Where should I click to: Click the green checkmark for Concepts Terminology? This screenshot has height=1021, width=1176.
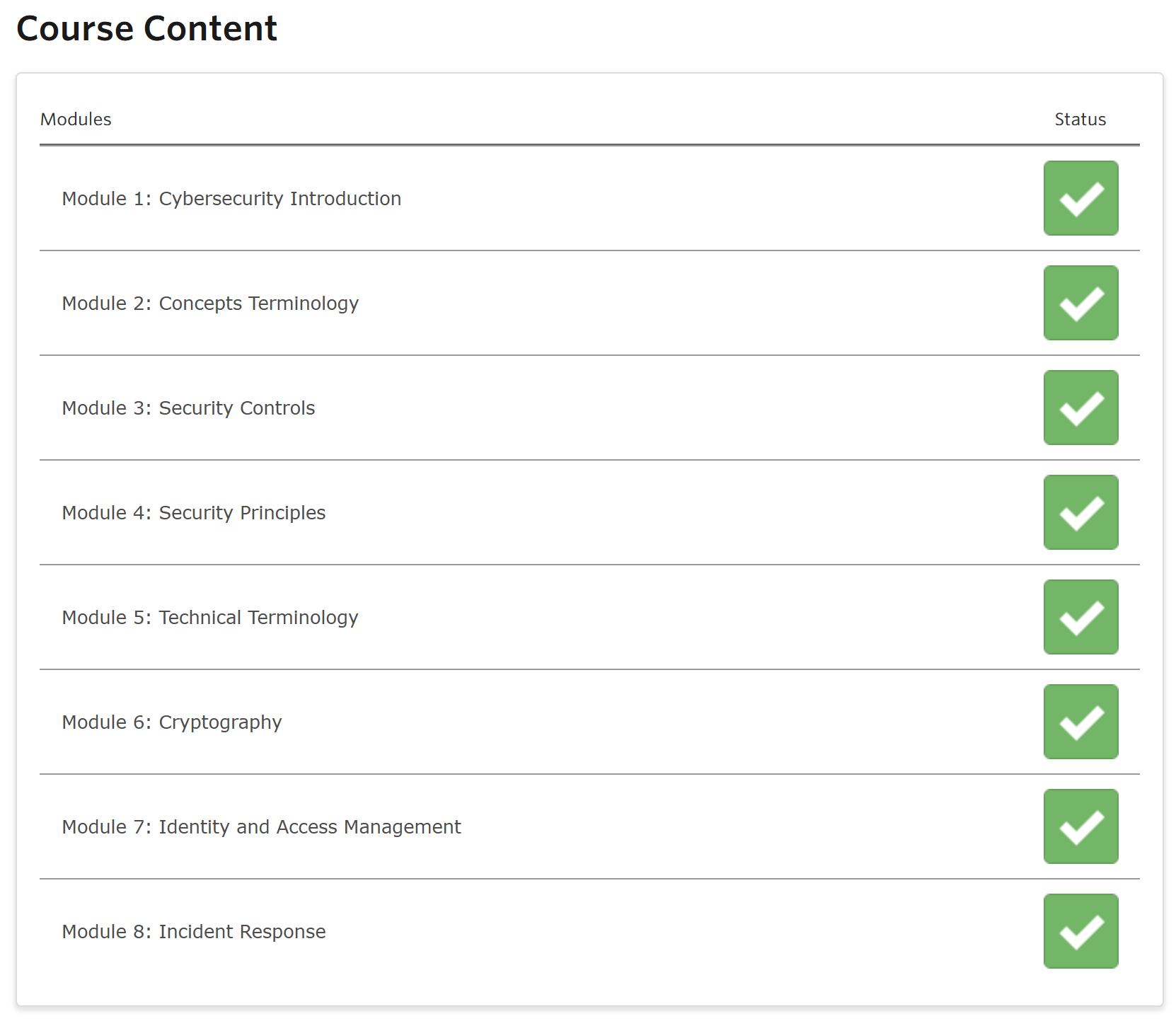coord(1080,303)
